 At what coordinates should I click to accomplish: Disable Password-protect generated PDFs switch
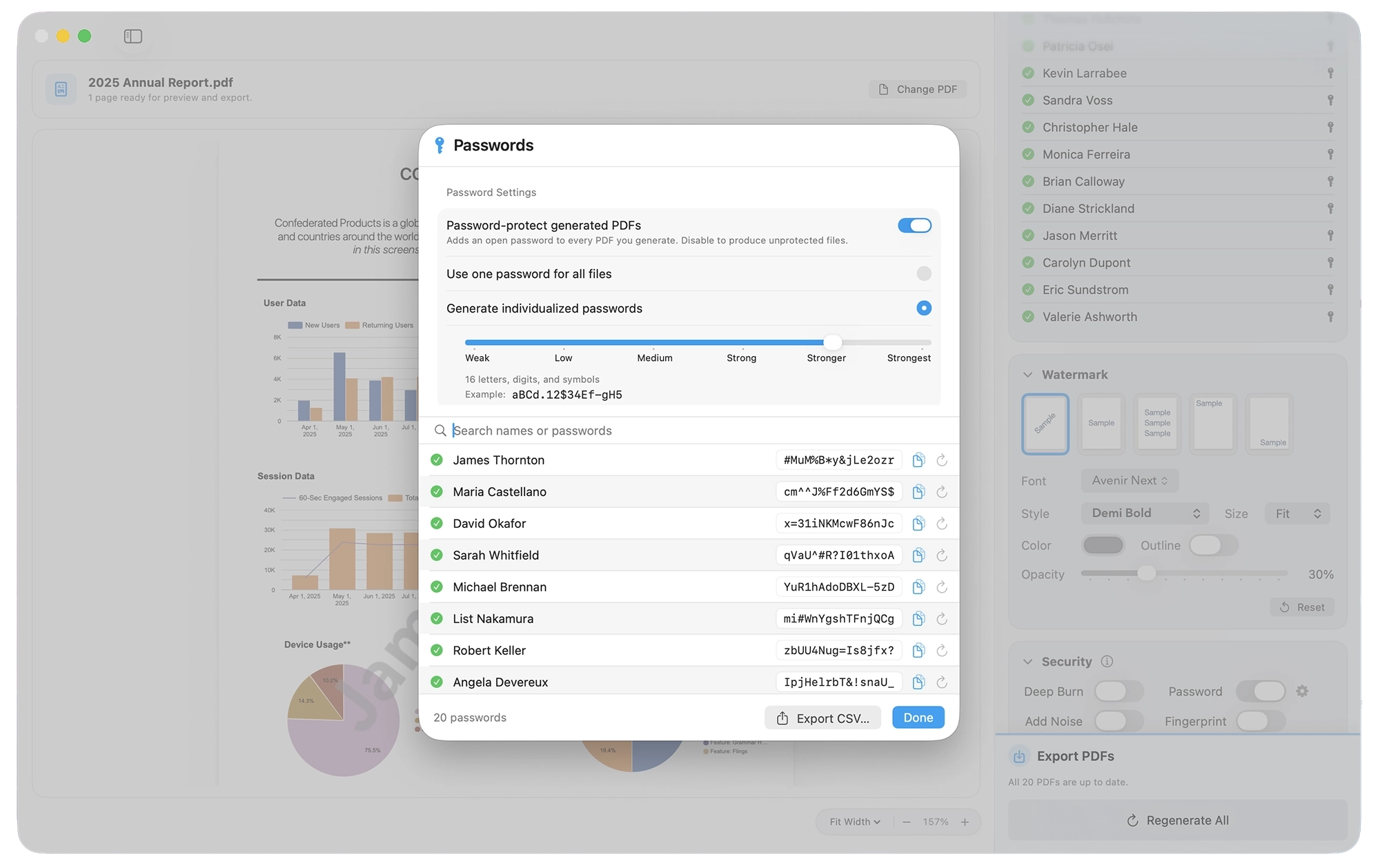(x=914, y=226)
